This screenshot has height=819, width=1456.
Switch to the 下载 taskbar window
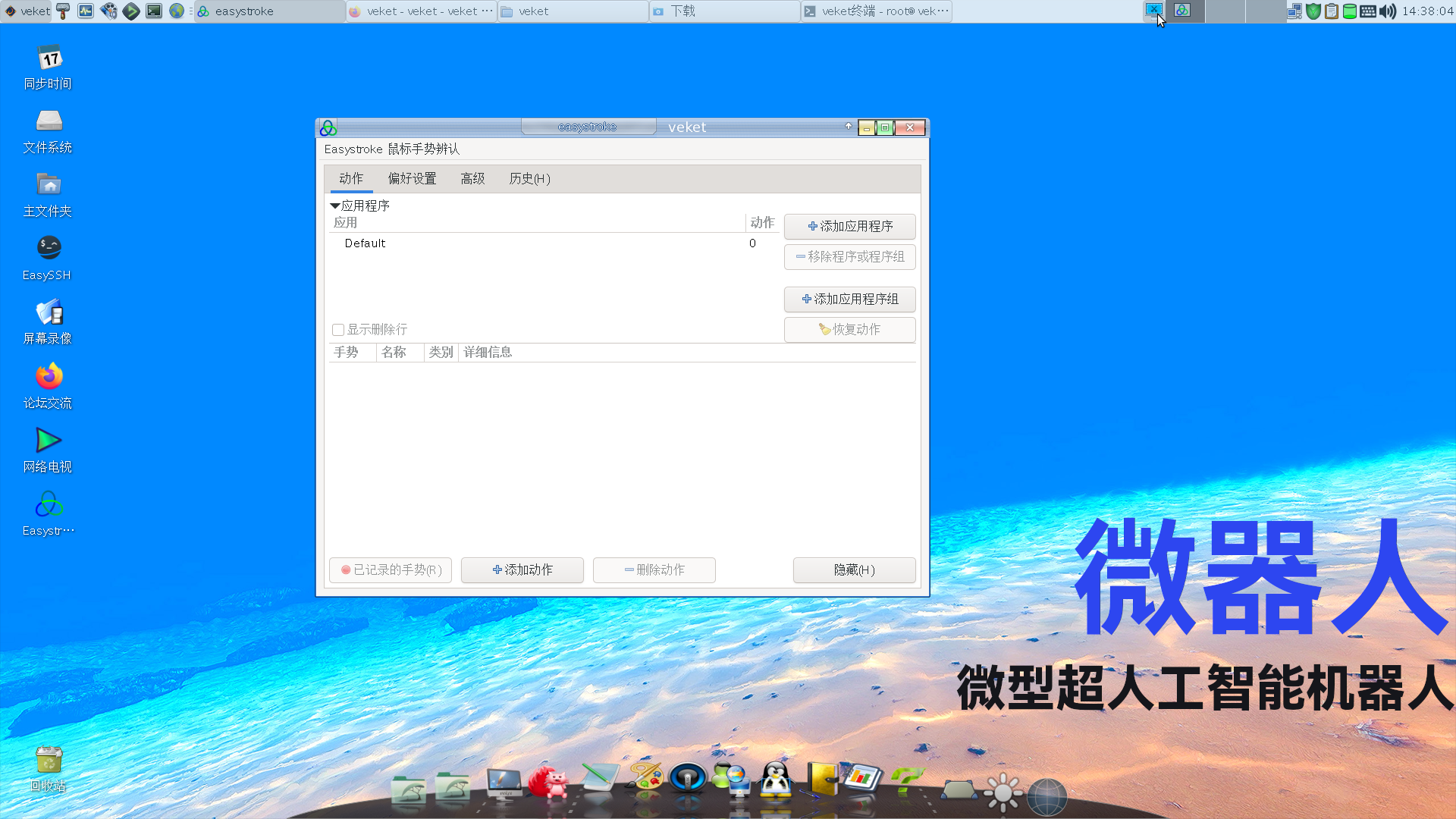724,11
